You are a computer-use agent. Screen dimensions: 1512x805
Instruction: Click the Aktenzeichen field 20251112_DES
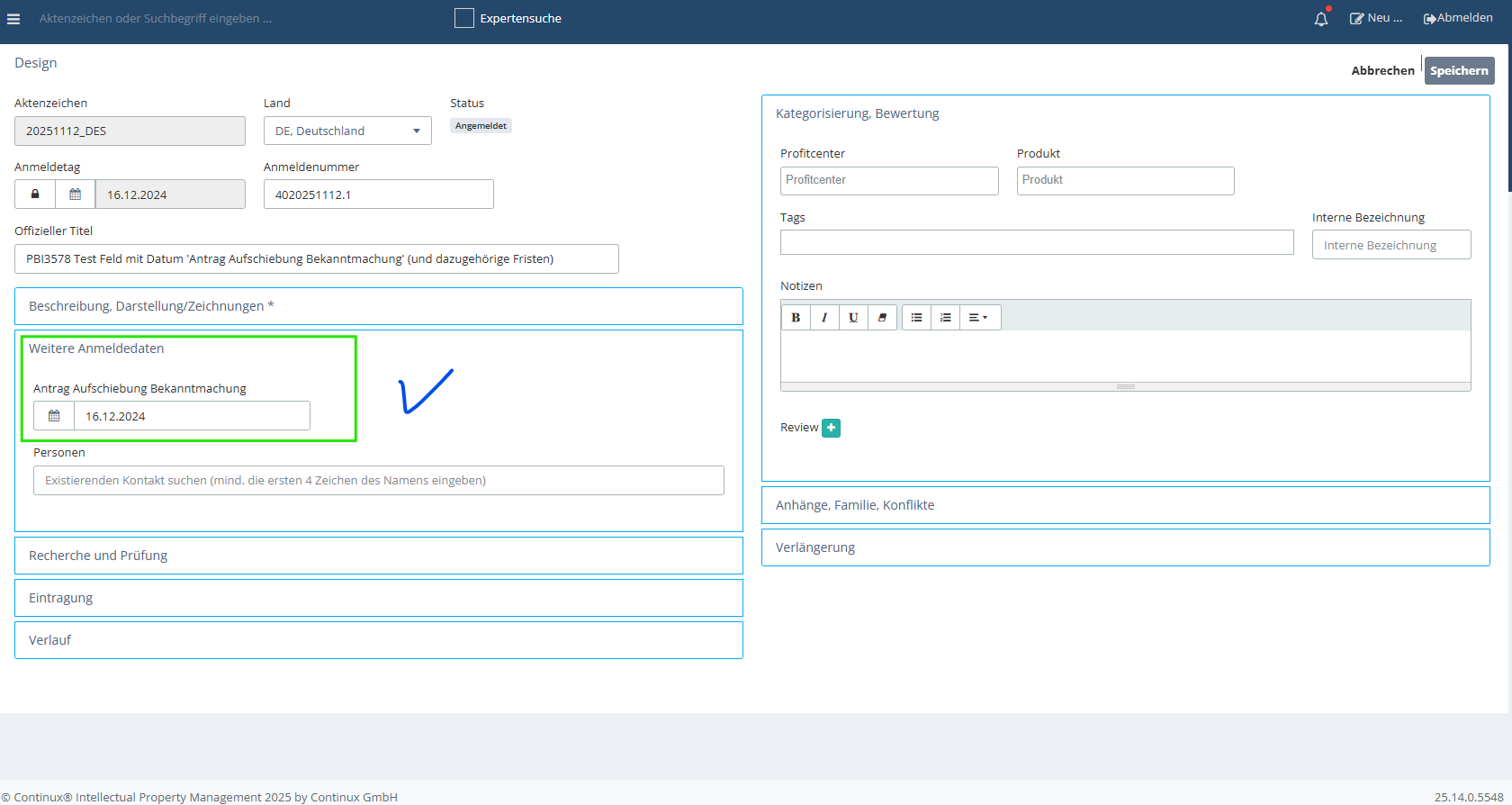click(x=130, y=131)
